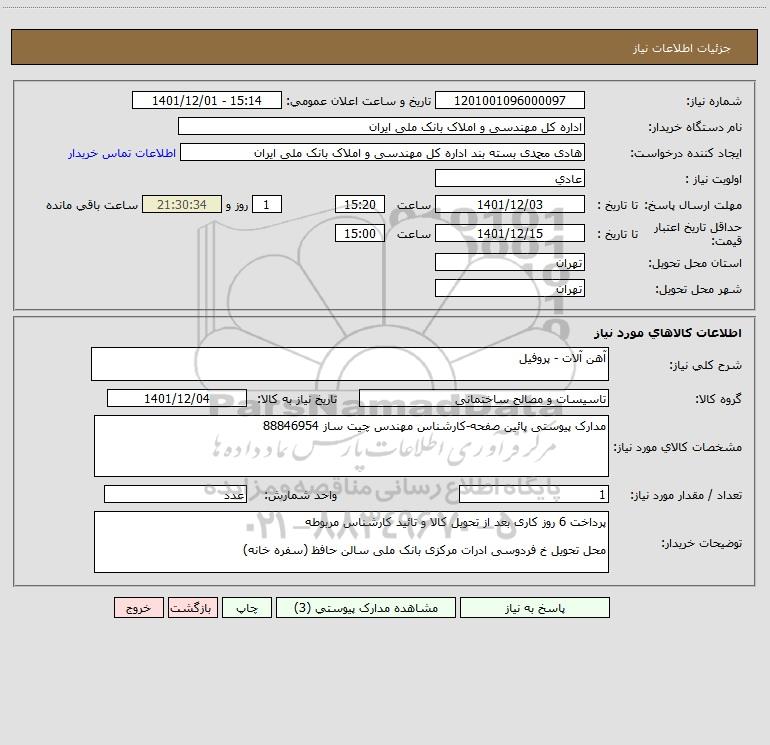Open مشاهده مدارک پیوستی (3) button
Image resolution: width=770 pixels, height=745 pixels.
click(x=366, y=607)
